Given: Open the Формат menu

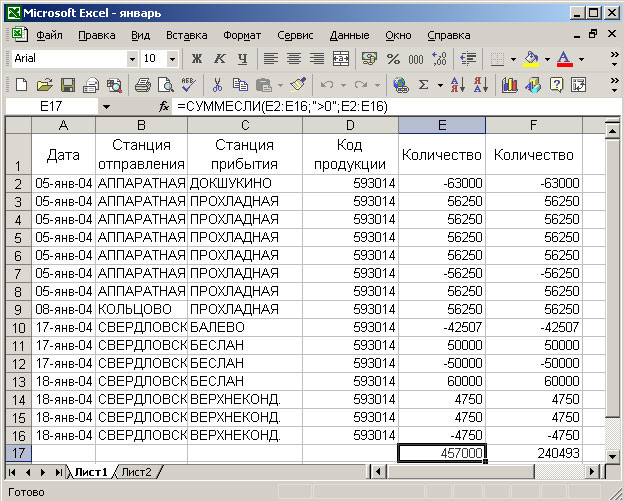Looking at the screenshot, I should pos(242,35).
